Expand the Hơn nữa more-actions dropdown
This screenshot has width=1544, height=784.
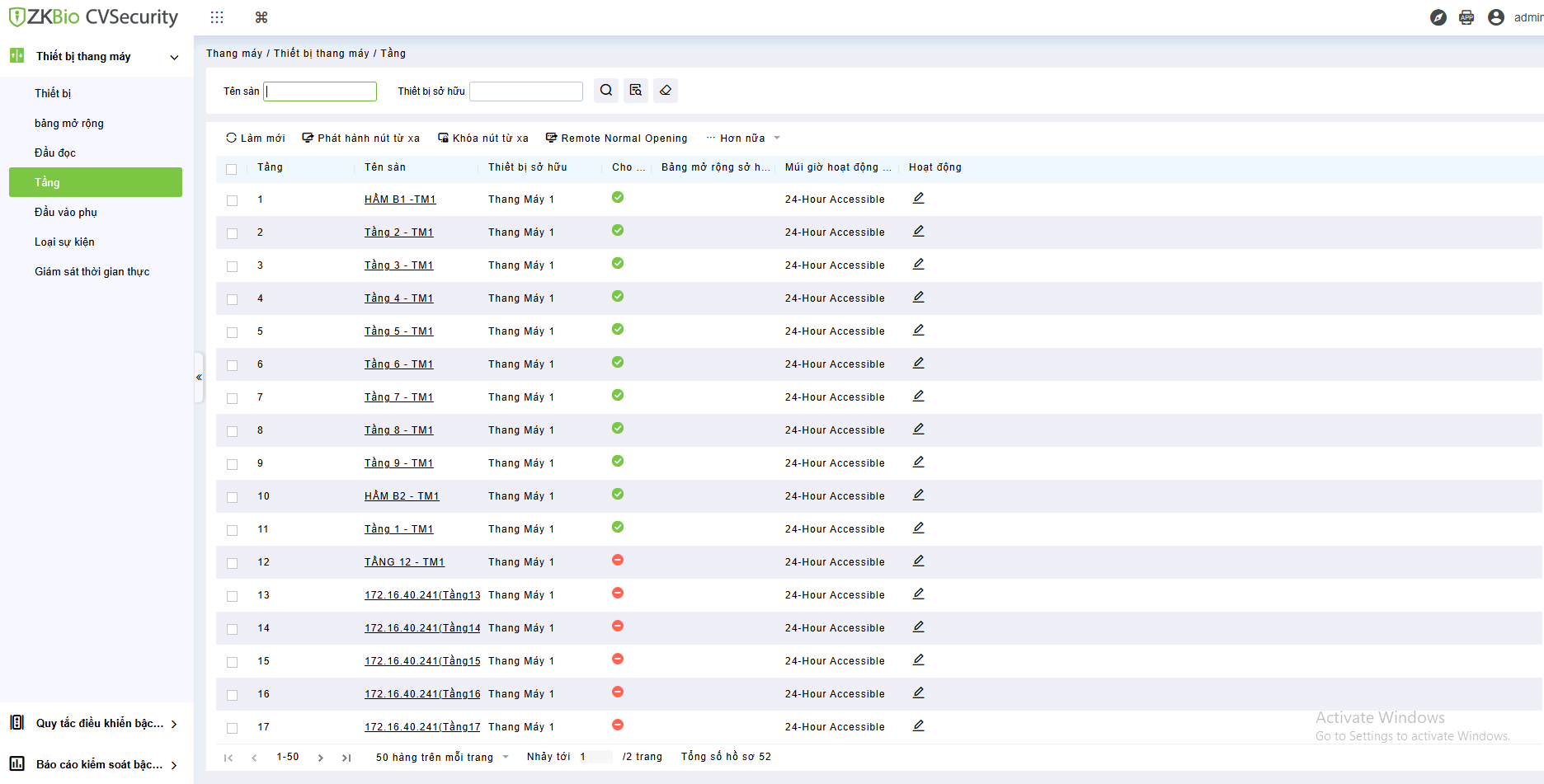coord(742,138)
